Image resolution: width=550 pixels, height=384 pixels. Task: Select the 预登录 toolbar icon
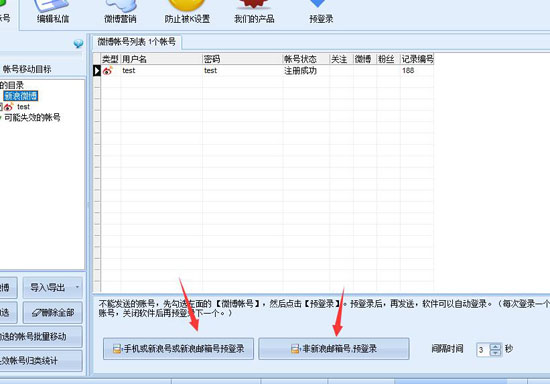click(321, 11)
